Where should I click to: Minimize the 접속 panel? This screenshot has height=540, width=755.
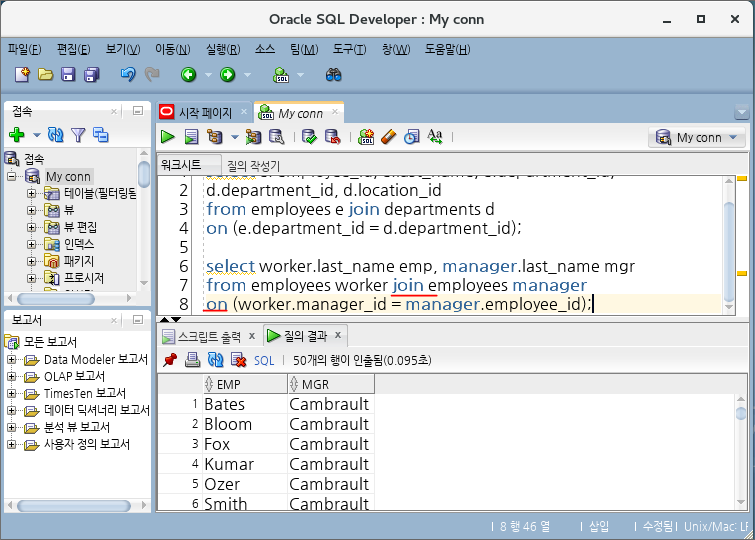[138, 111]
